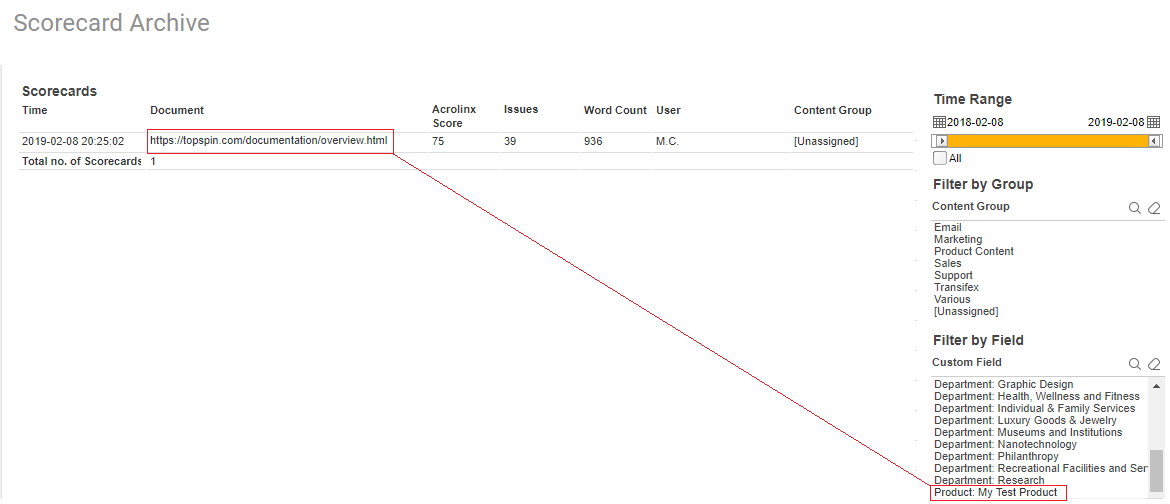Click issues value 39
The height and width of the screenshot is (504, 1170).
click(x=510, y=141)
